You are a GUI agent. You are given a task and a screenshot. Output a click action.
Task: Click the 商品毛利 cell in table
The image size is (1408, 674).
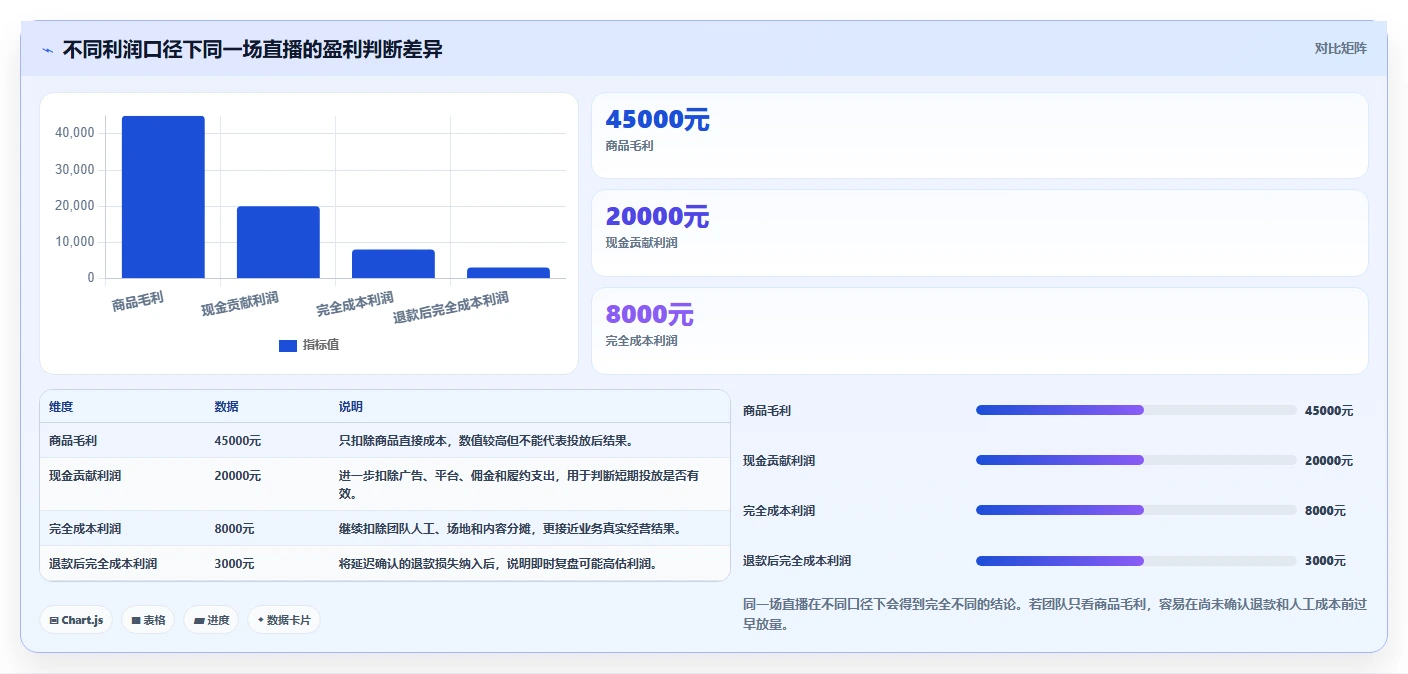tap(73, 440)
